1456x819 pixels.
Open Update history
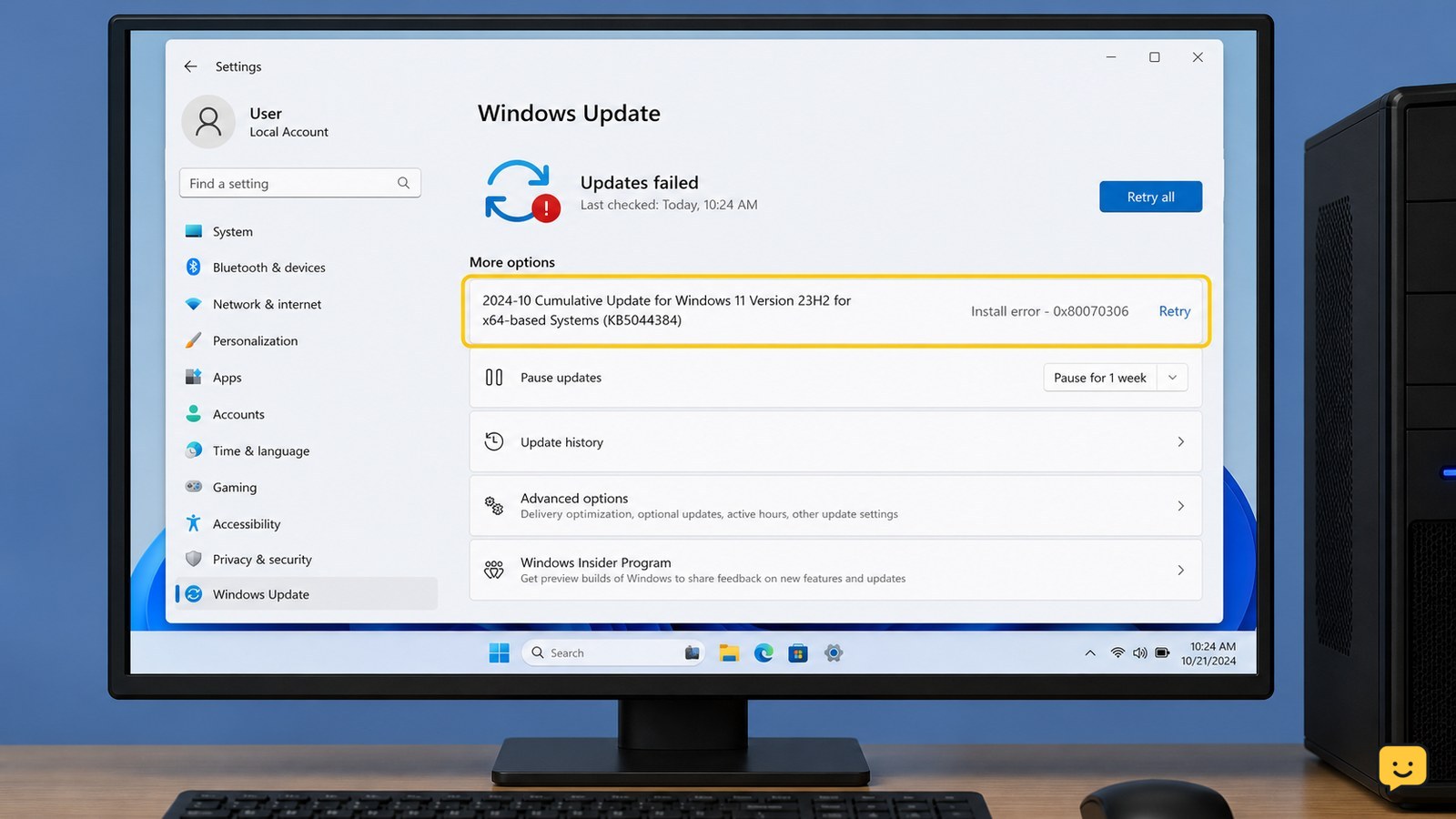pos(835,441)
